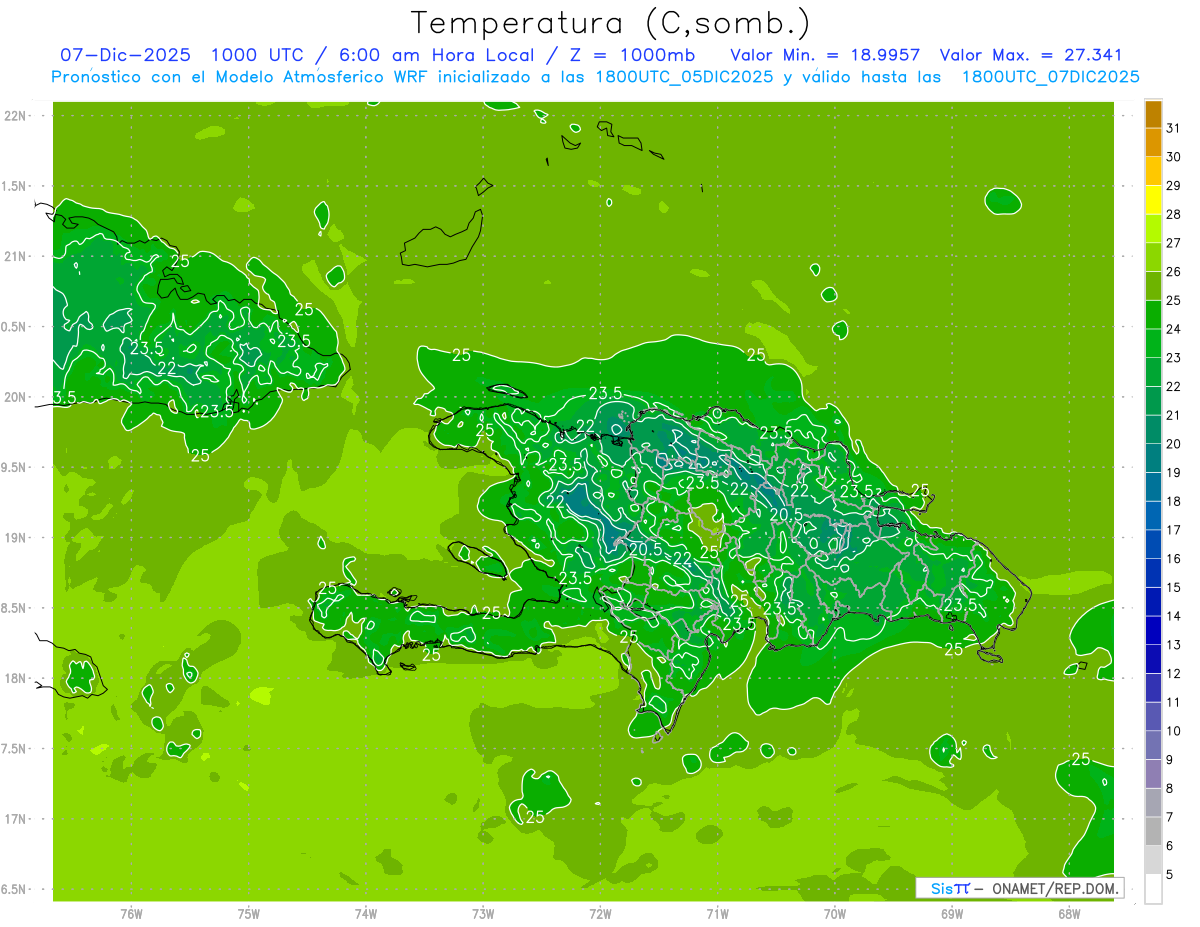The width and height of the screenshot is (1200, 927).
Task: Click the '76W' longitude axis label
Action: 131,913
